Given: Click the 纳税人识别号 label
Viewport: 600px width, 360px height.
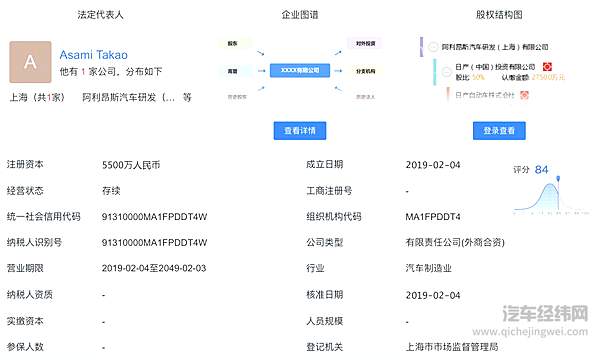Looking at the screenshot, I should click(34, 242).
